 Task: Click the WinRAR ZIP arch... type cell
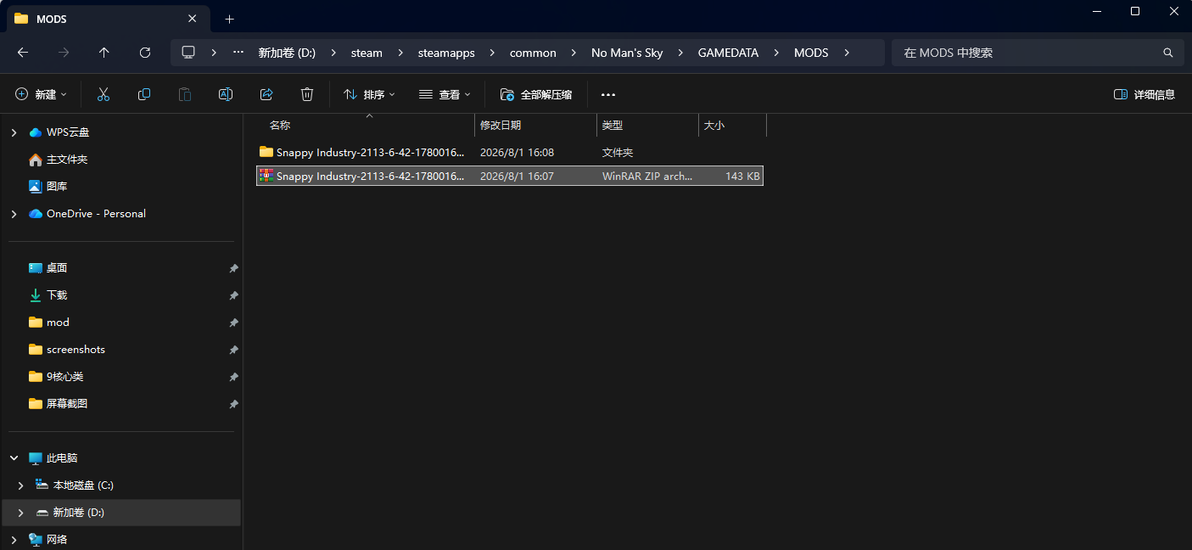648,176
